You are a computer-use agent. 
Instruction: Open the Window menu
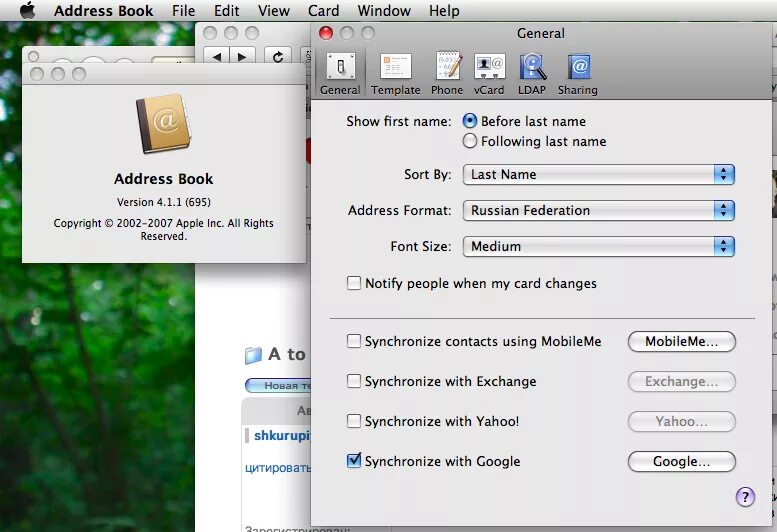(x=384, y=10)
